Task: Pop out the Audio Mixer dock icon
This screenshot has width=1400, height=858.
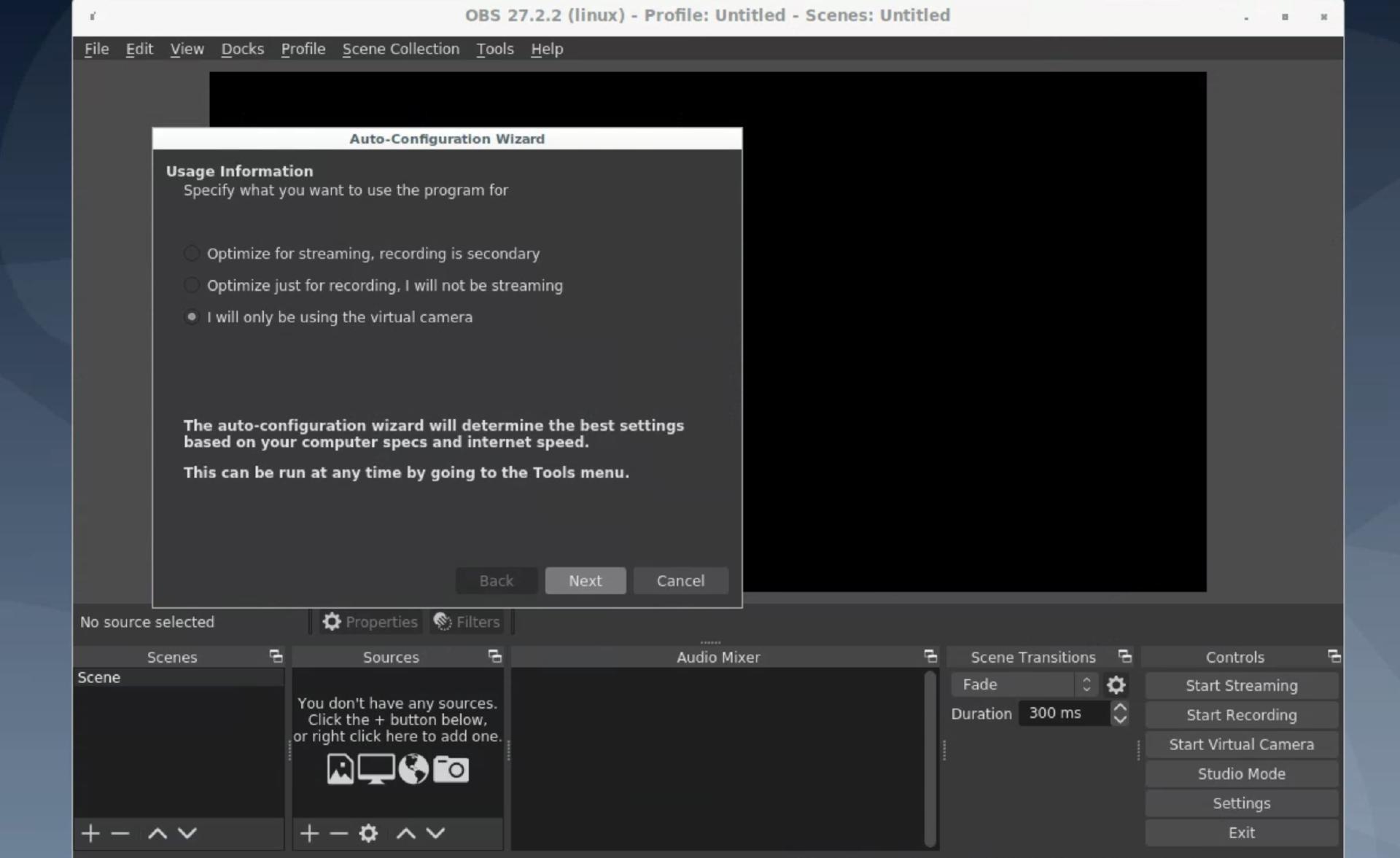Action: (930, 657)
